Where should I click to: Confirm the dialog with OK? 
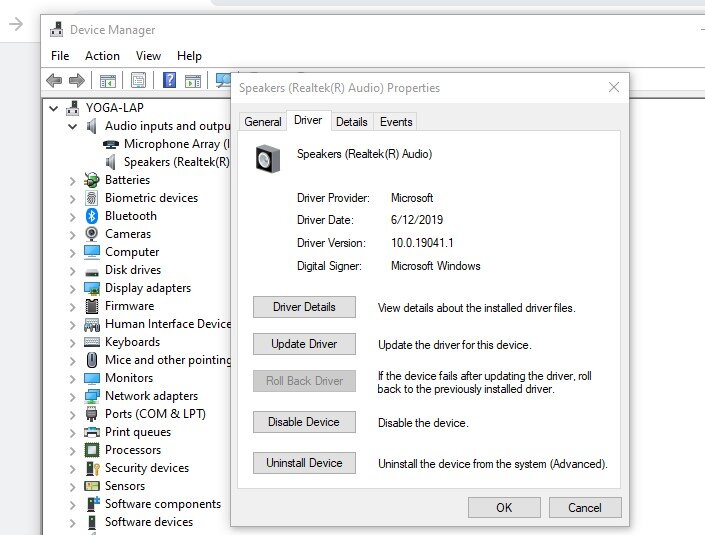click(x=504, y=508)
